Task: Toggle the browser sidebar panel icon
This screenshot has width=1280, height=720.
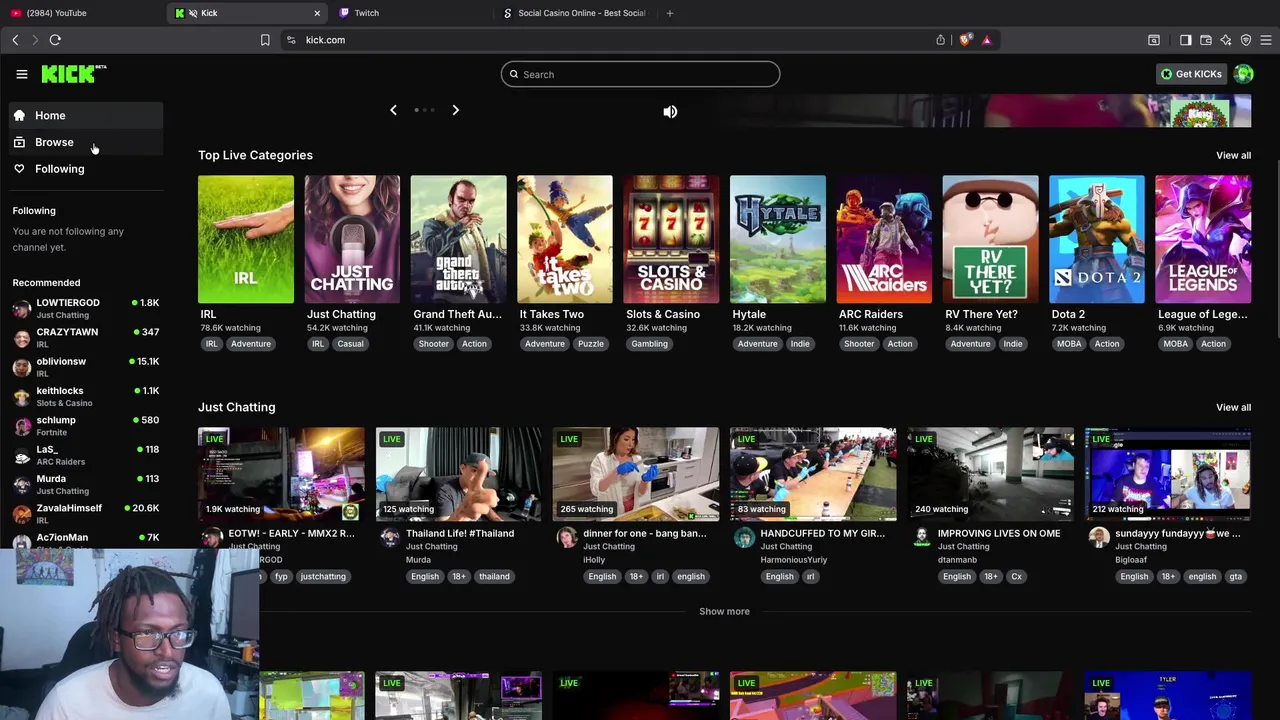Action: point(1185,40)
